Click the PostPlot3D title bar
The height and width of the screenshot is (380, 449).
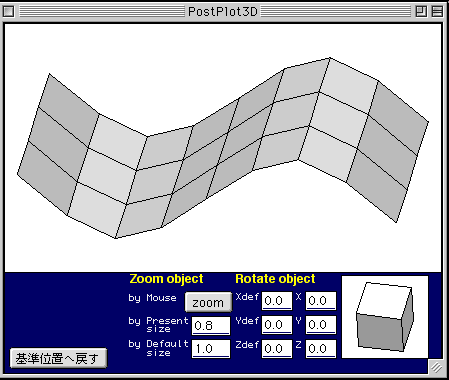coord(223,12)
